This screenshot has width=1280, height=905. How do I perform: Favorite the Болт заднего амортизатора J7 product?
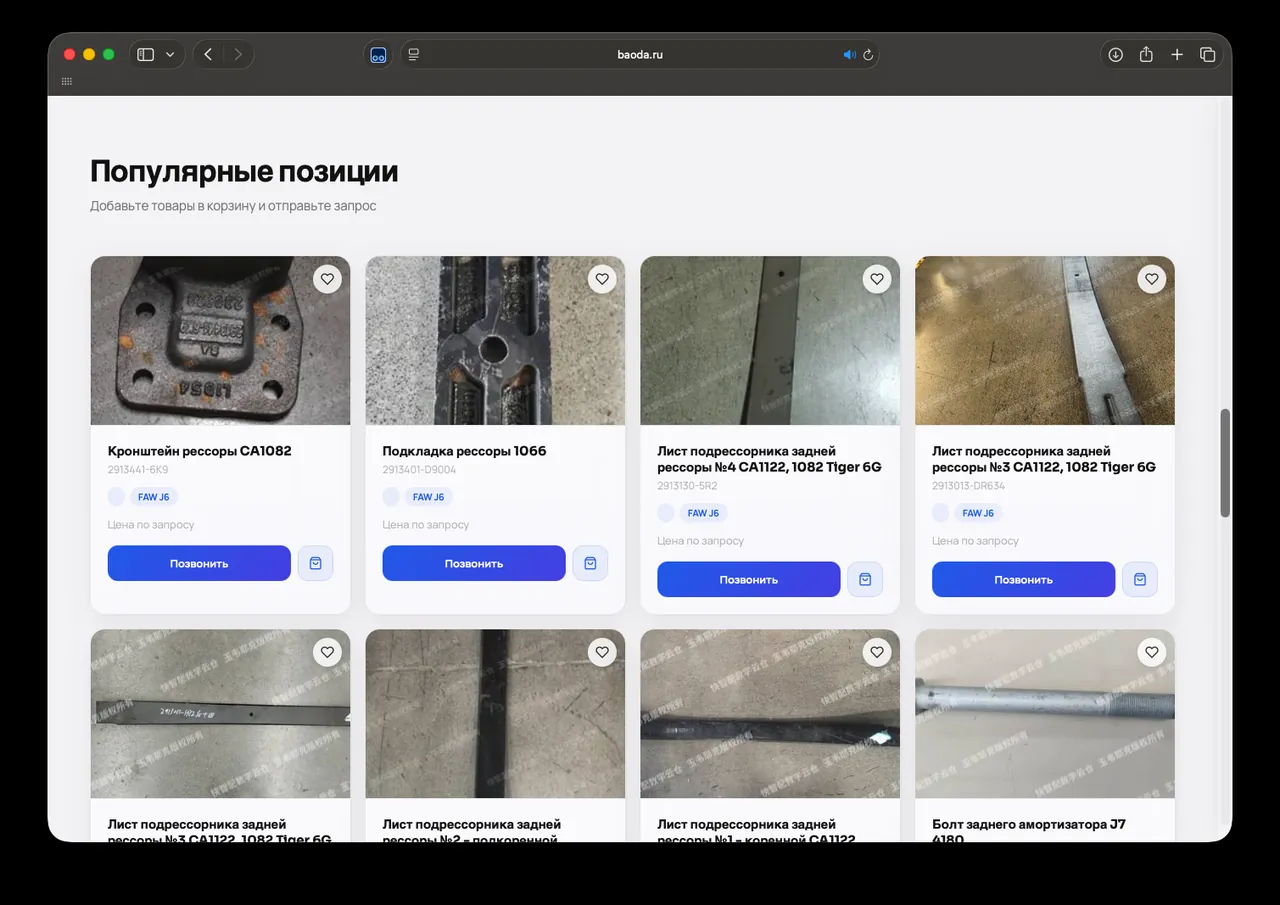[x=1152, y=652]
